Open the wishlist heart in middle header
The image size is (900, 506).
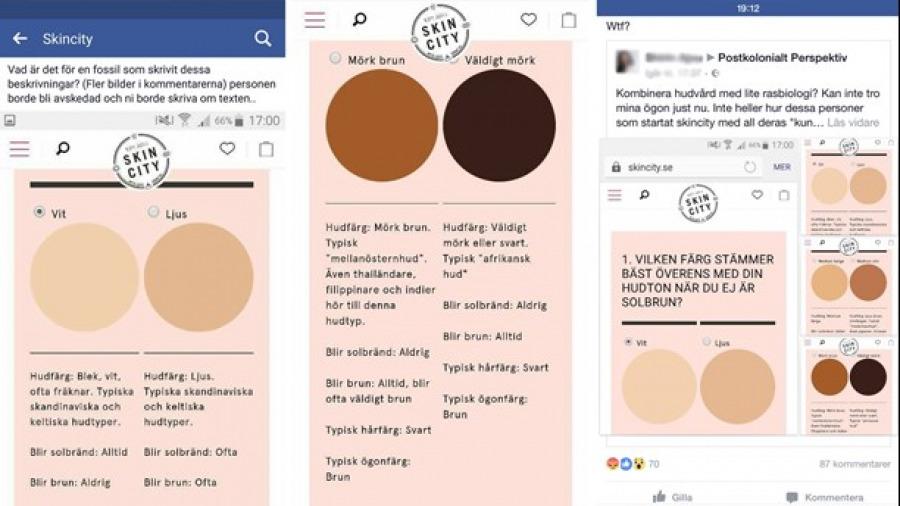point(529,20)
